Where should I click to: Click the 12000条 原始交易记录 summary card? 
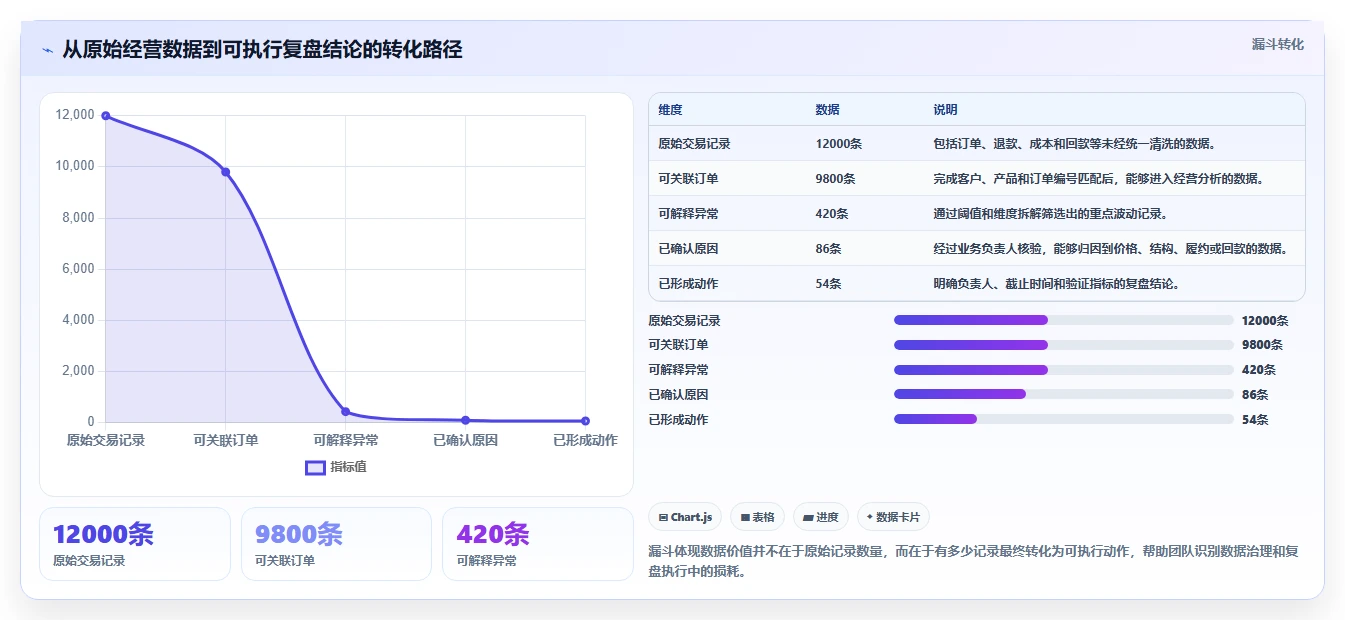pos(135,544)
